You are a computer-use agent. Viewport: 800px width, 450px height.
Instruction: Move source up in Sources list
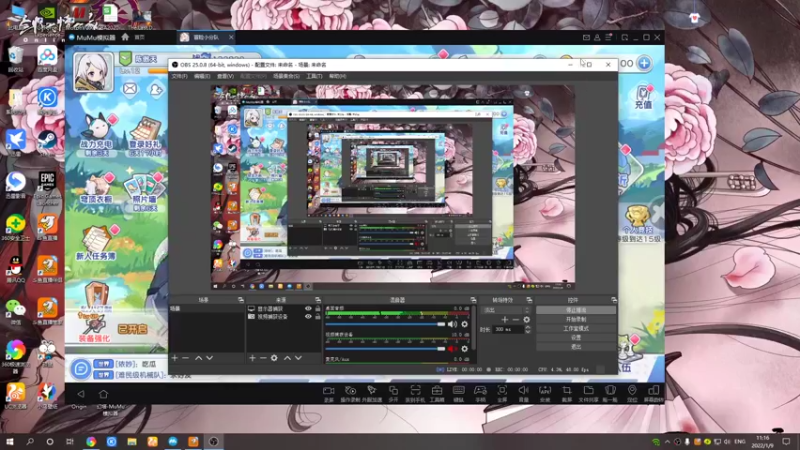pos(287,358)
